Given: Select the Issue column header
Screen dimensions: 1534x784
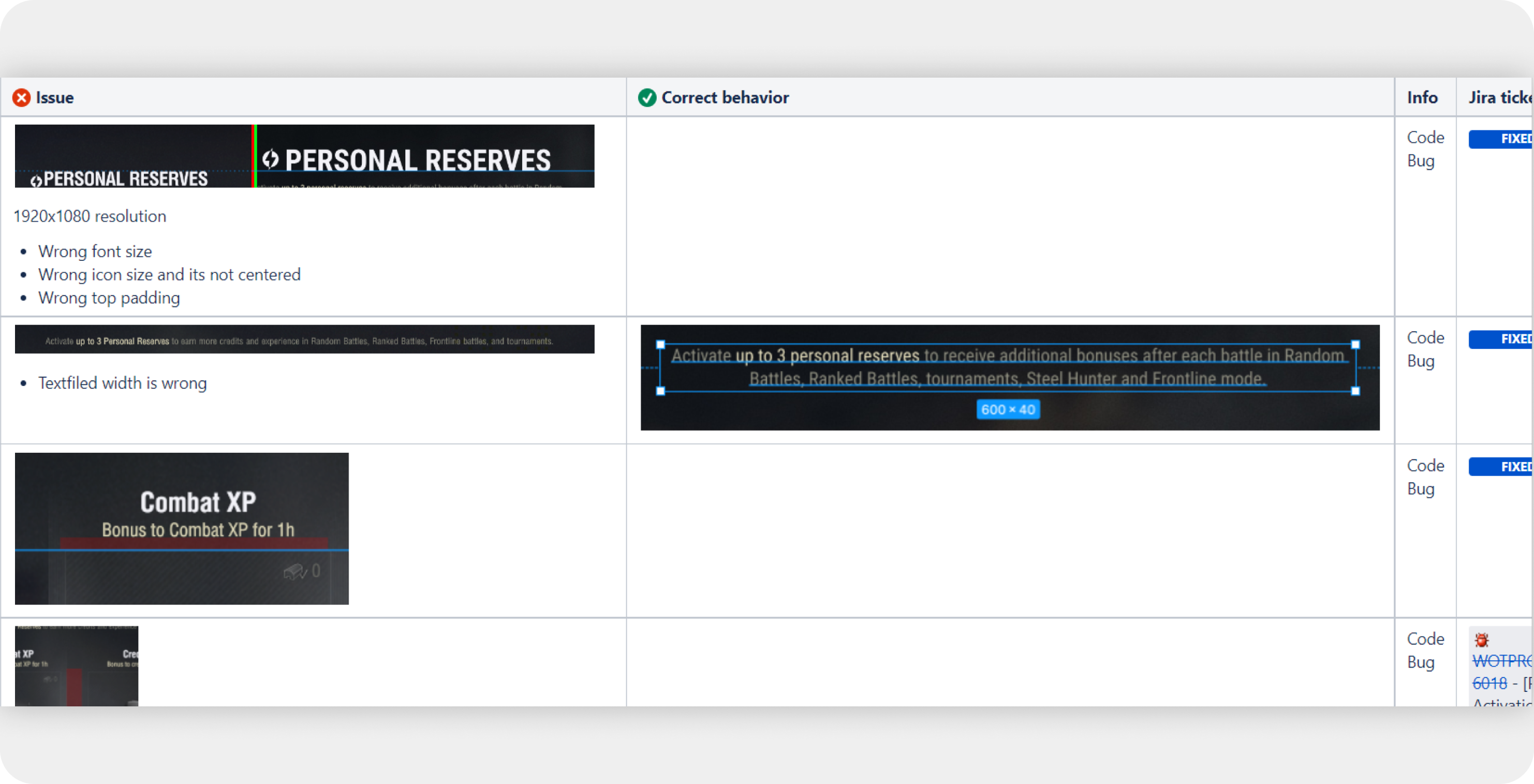Looking at the screenshot, I should tap(313, 98).
